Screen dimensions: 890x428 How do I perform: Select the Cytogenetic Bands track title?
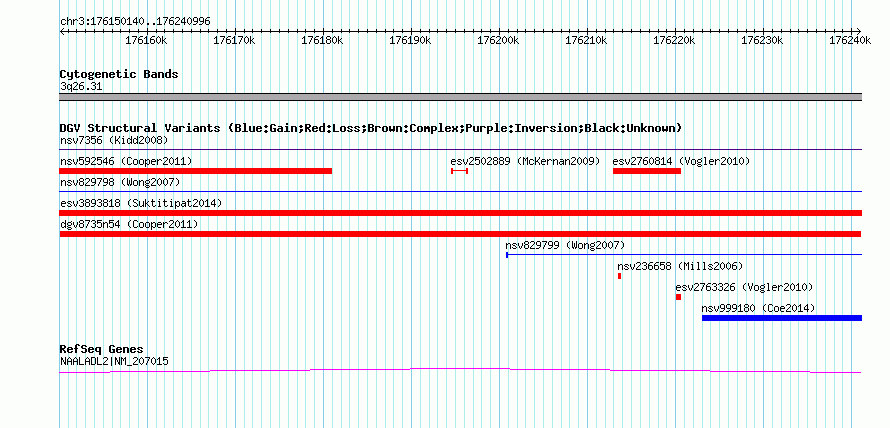(x=119, y=74)
